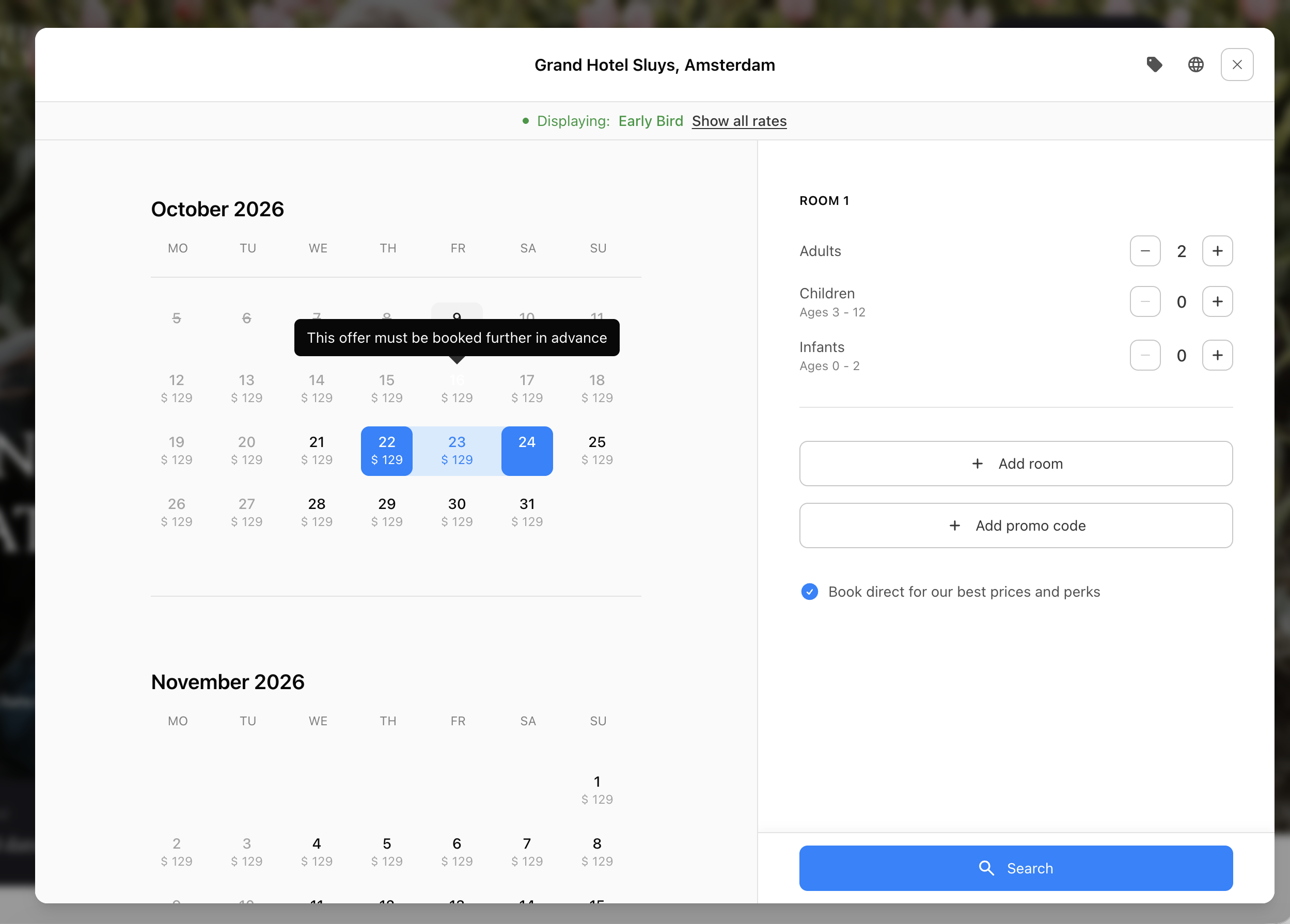Click unavailable October 12 date
Screen dimensions: 1290x924
[x=176, y=389]
